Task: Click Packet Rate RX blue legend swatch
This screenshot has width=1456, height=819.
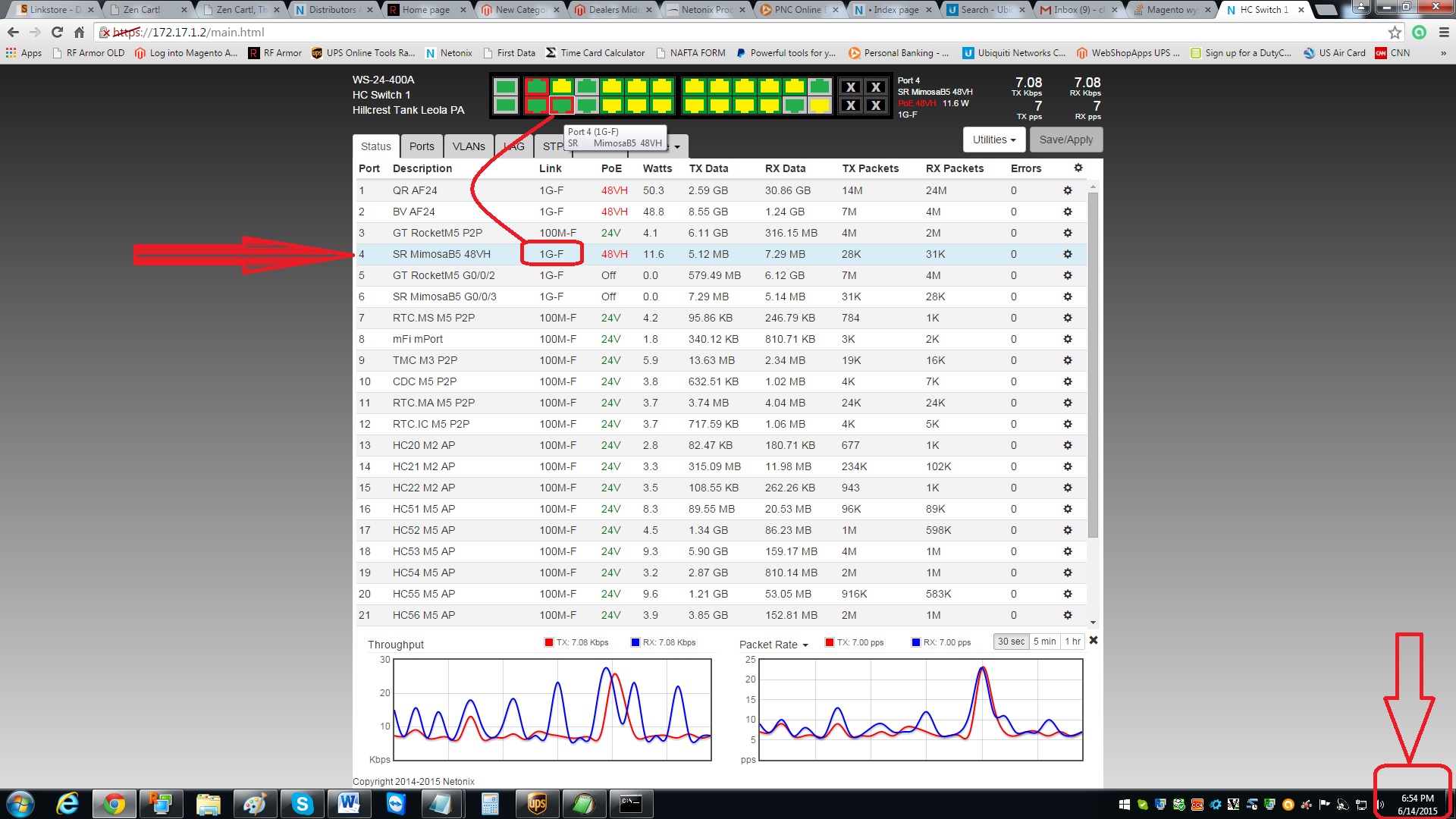Action: 916,642
